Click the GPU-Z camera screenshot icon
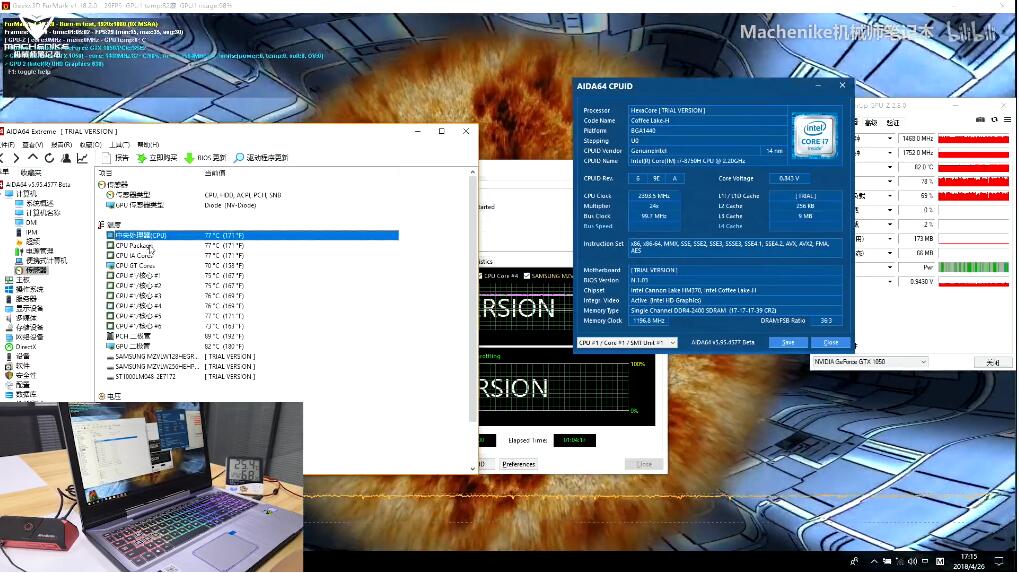The height and width of the screenshot is (573, 1019). [980, 120]
